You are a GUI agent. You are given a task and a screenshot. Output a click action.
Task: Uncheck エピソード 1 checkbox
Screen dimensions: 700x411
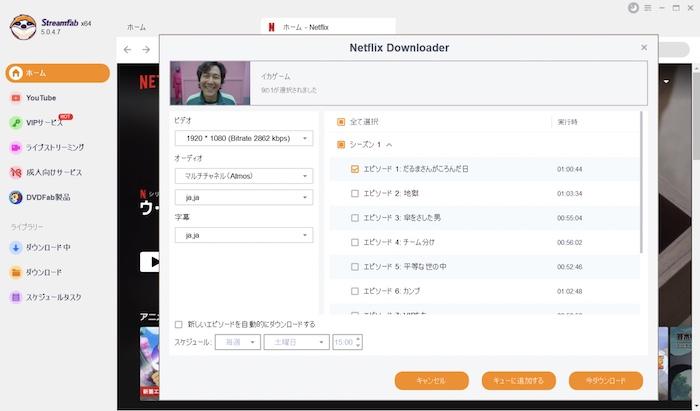click(x=355, y=169)
